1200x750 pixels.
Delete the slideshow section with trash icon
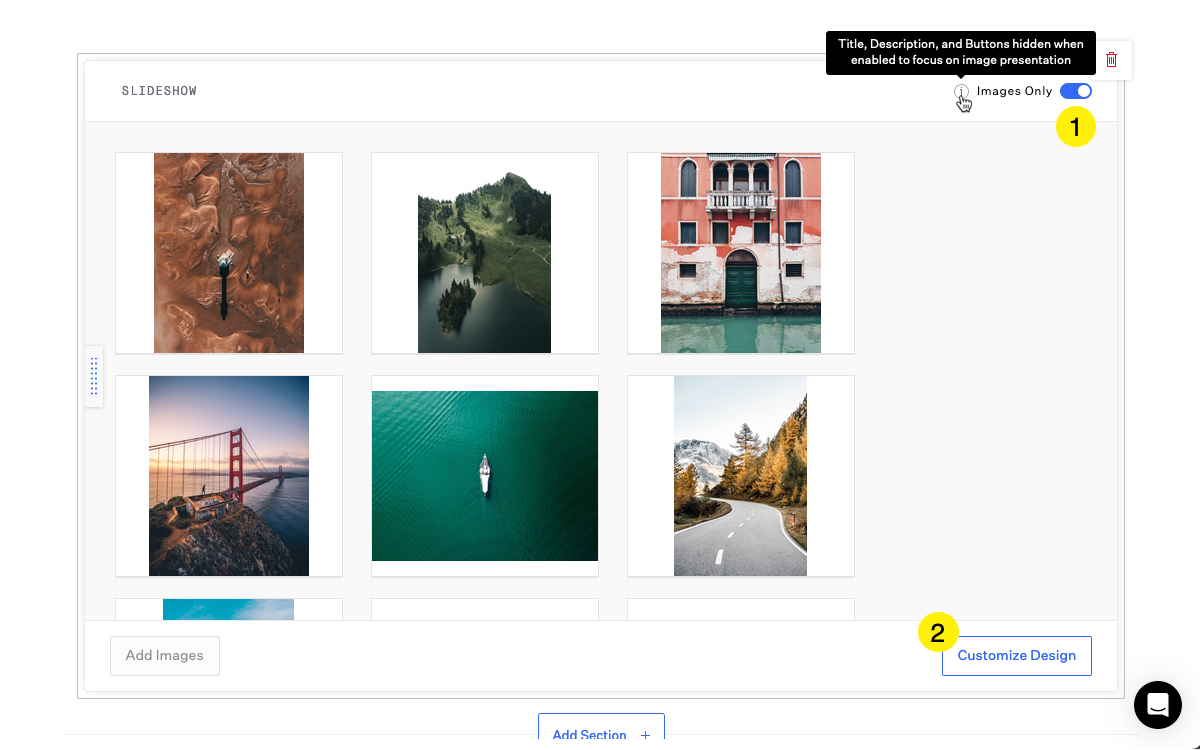pos(1111,60)
